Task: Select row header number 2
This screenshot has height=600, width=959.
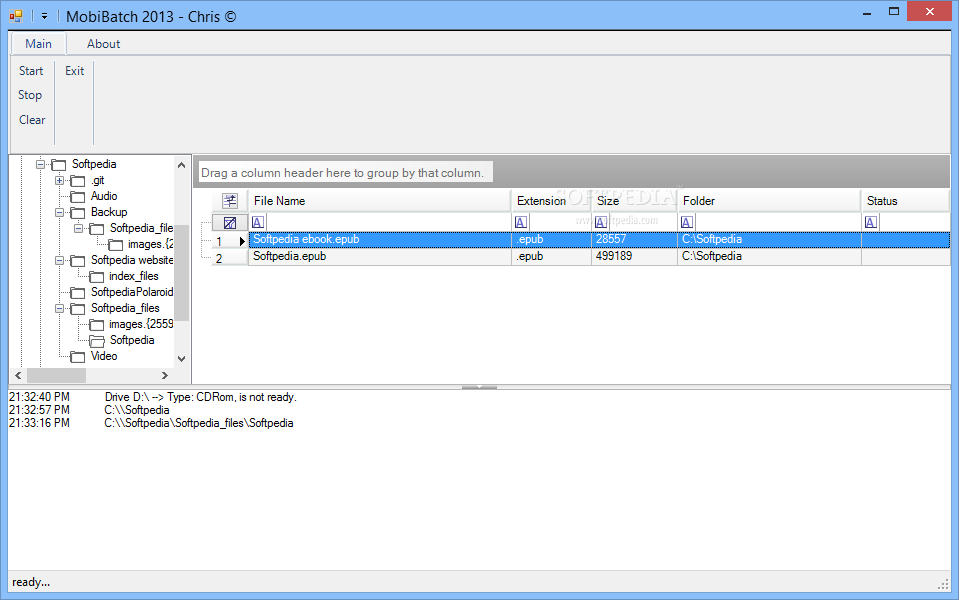Action: 229,258
